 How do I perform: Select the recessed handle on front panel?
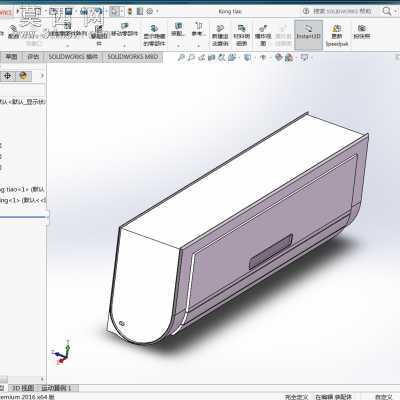coord(271,251)
